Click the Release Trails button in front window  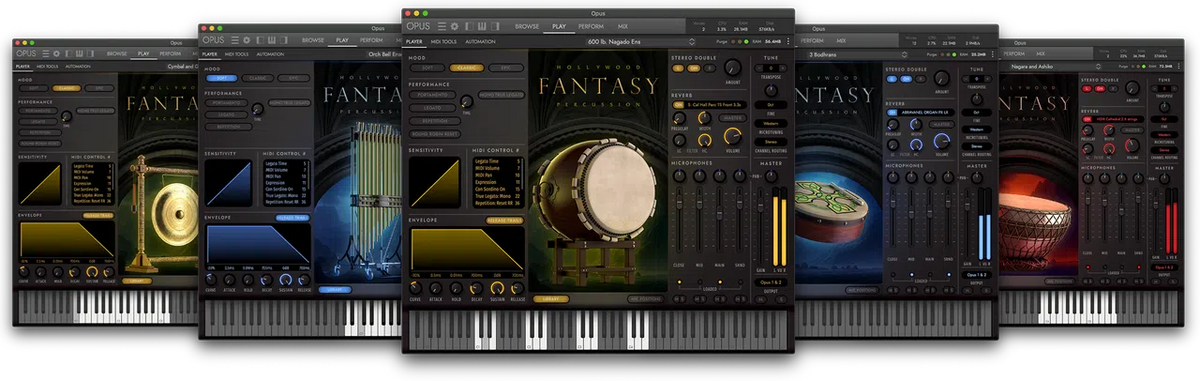click(505, 220)
